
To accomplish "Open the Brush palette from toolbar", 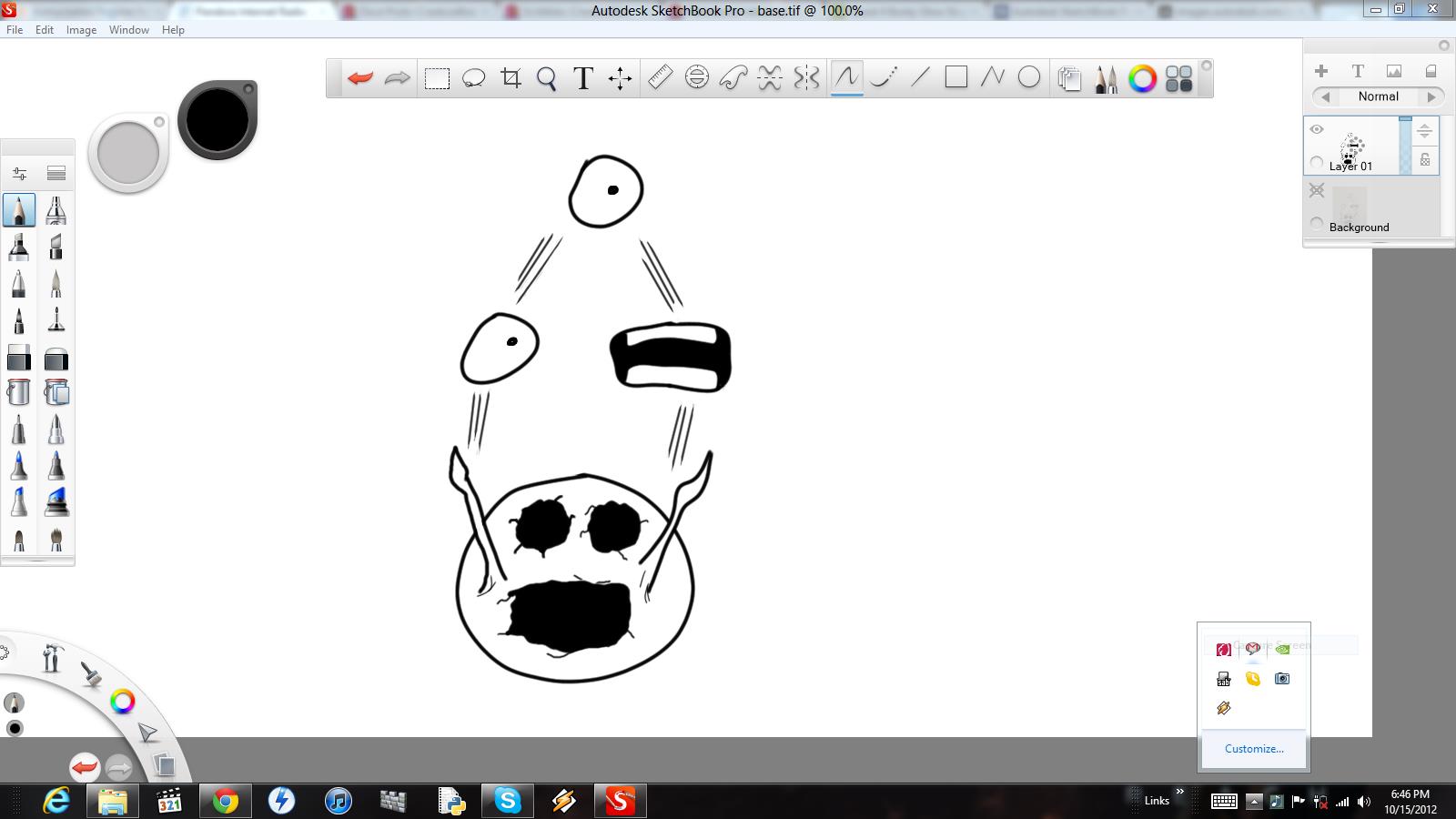I will tap(1107, 79).
